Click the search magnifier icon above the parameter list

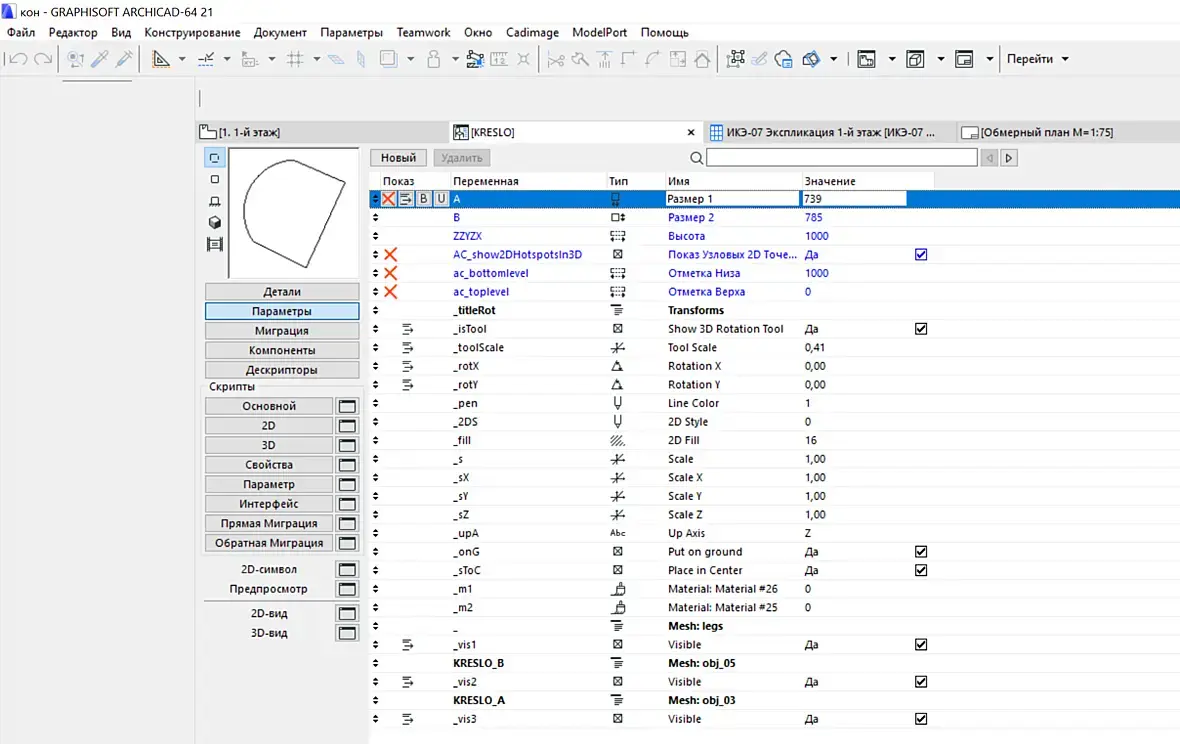tap(696, 158)
